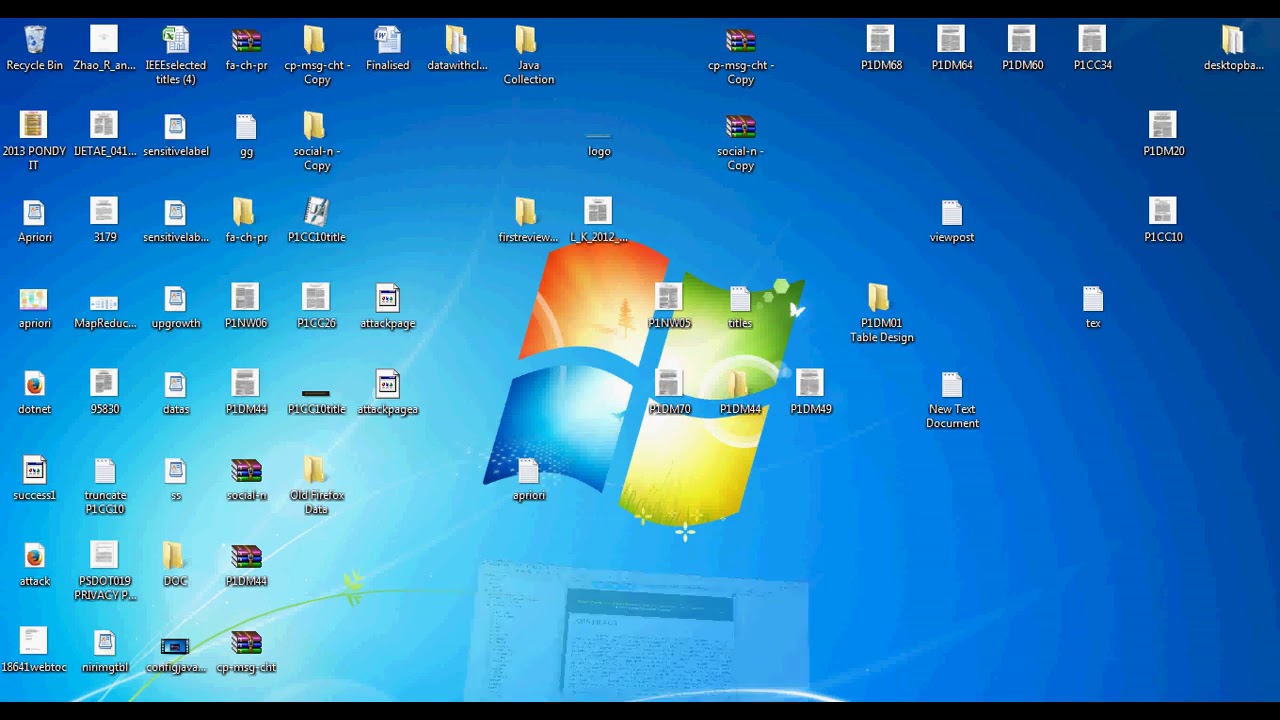
Task: Select the datawithcl... folder icon
Action: 457,41
